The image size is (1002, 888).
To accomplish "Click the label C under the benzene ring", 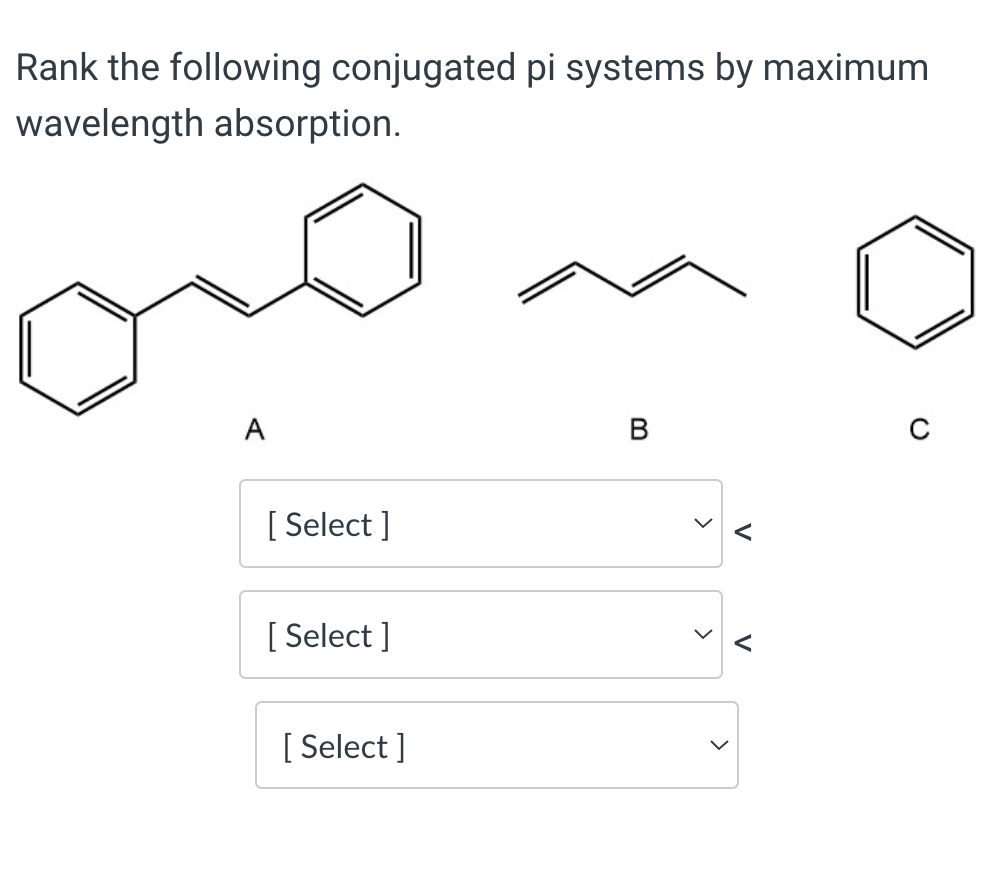I will coord(919,429).
